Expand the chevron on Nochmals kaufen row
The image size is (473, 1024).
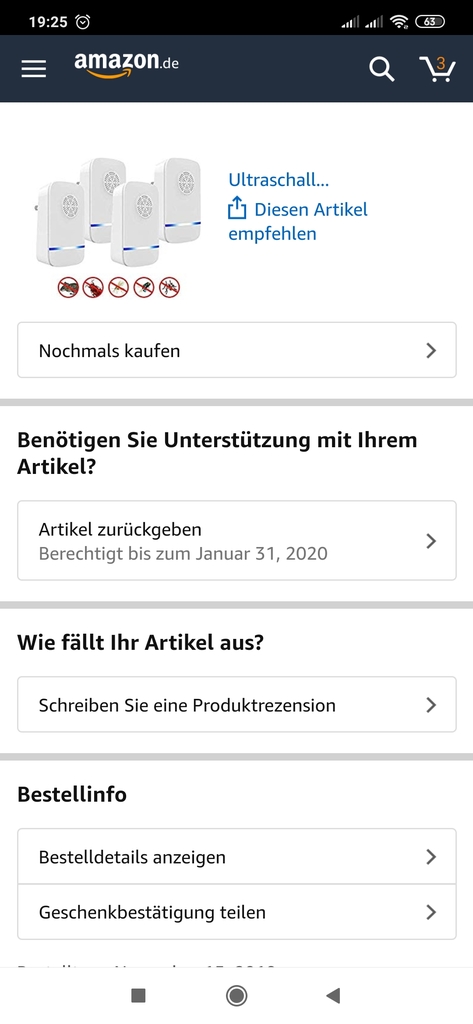tap(431, 351)
